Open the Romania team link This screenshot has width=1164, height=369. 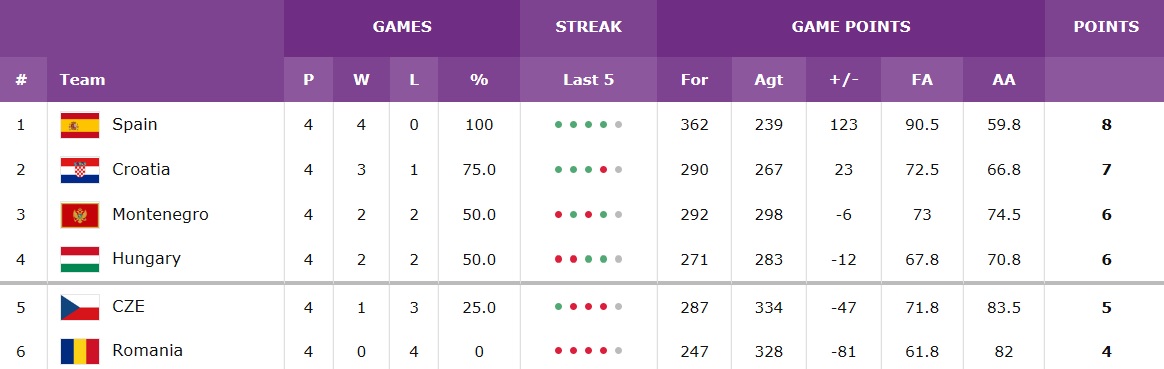pyautogui.click(x=147, y=350)
